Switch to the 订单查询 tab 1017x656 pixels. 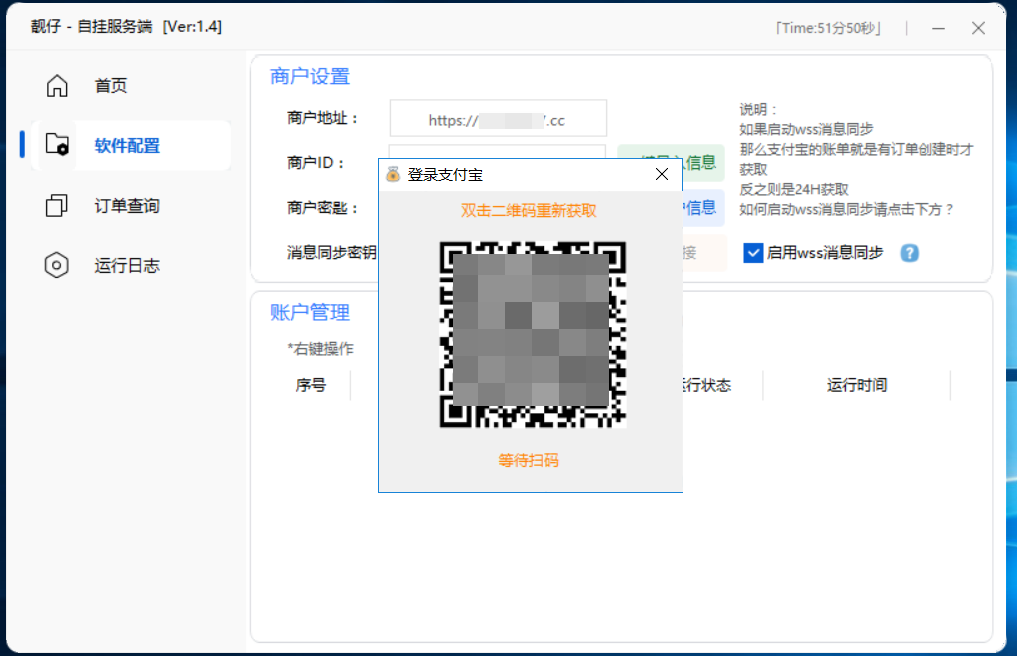click(127, 206)
